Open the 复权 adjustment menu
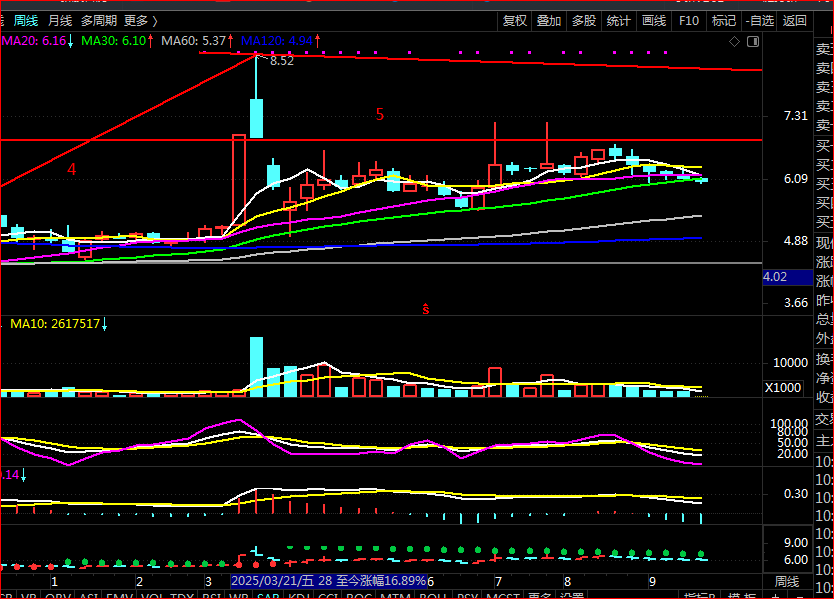This screenshot has height=599, width=834. [x=515, y=21]
